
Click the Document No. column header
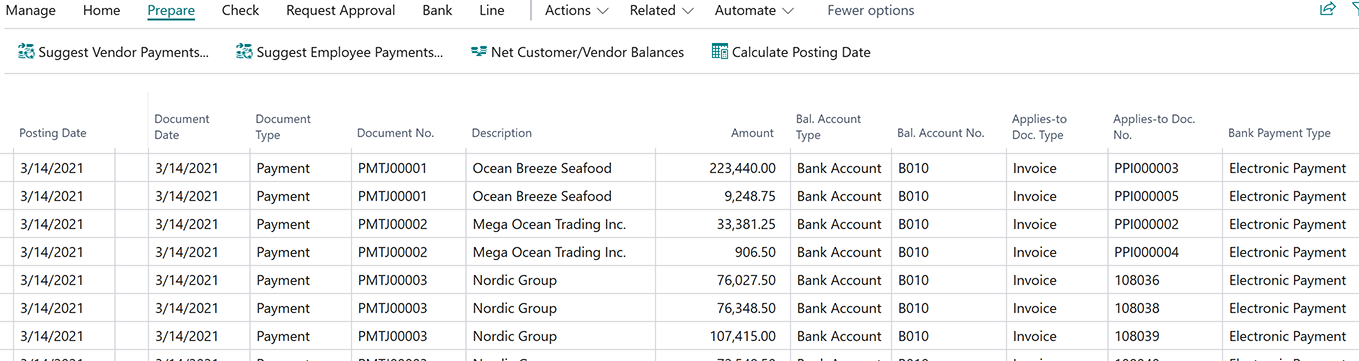pyautogui.click(x=396, y=133)
